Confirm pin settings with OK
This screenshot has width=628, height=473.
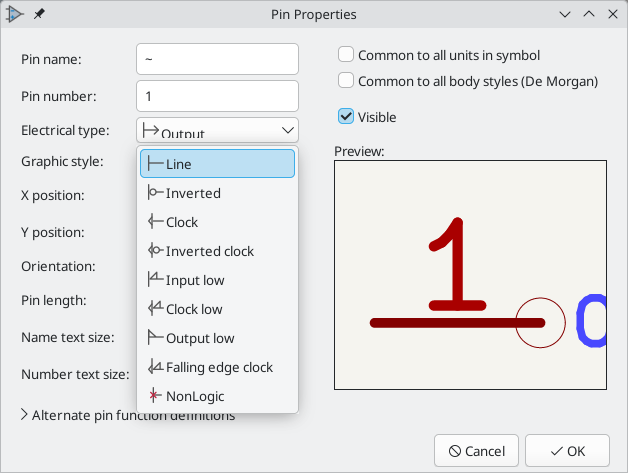(x=568, y=451)
